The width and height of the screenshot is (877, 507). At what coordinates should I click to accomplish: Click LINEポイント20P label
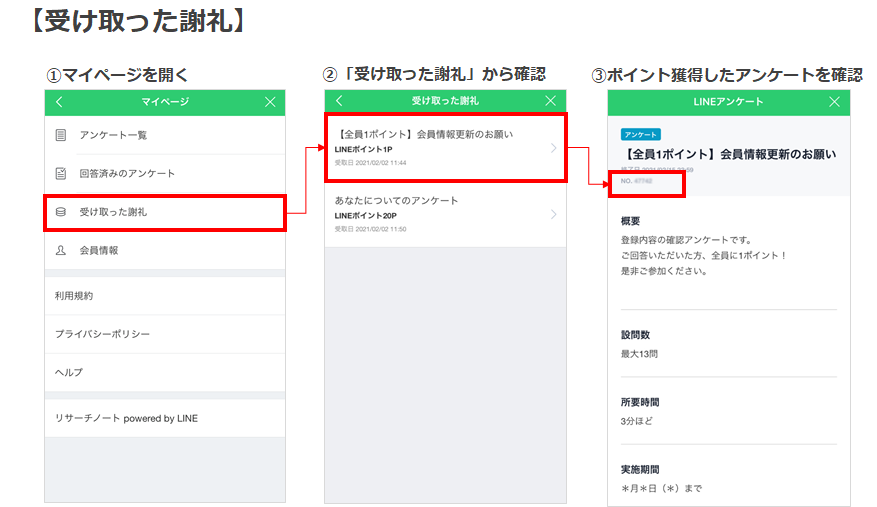366,215
